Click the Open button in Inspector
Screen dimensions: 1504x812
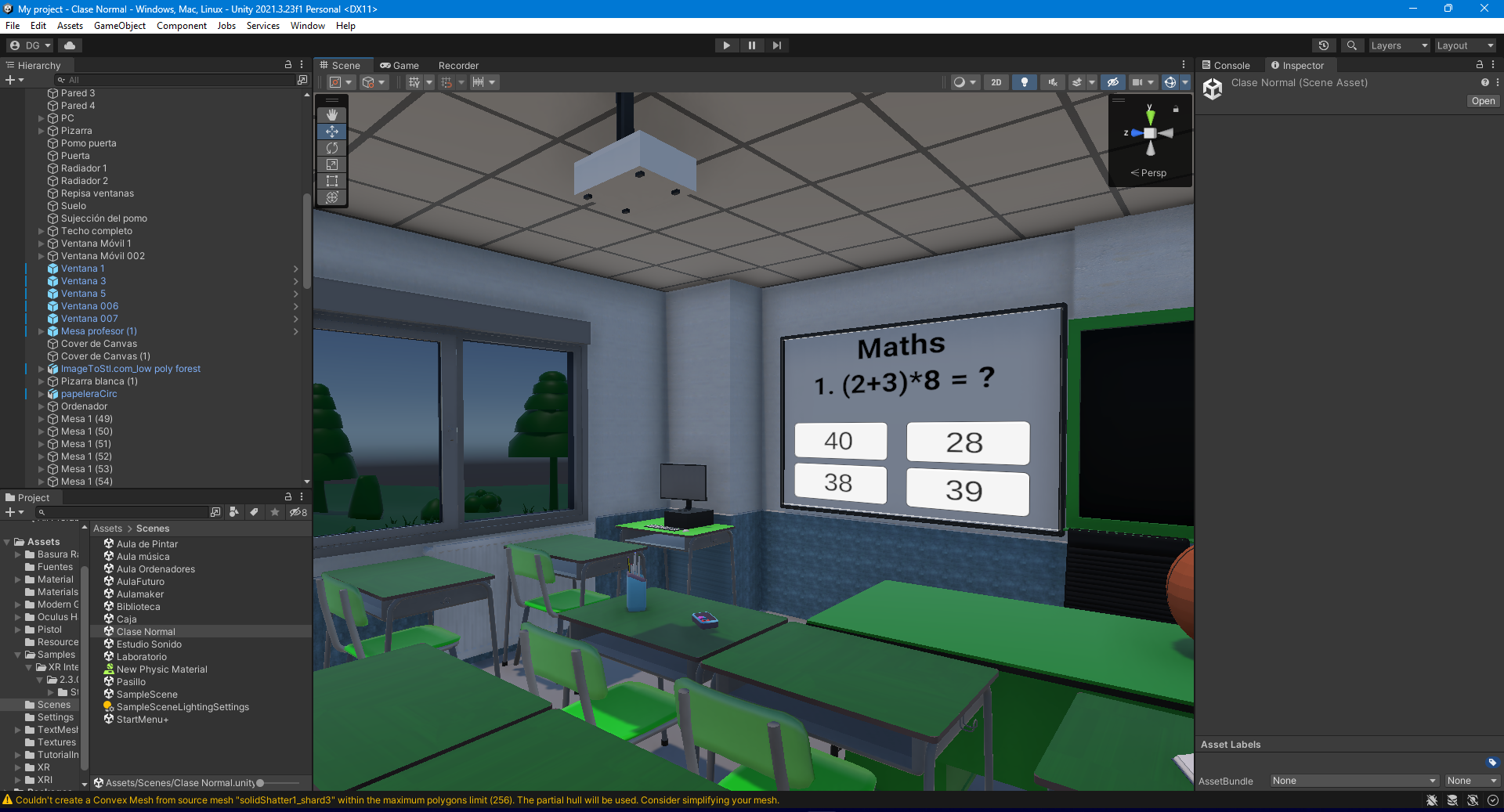click(x=1482, y=101)
